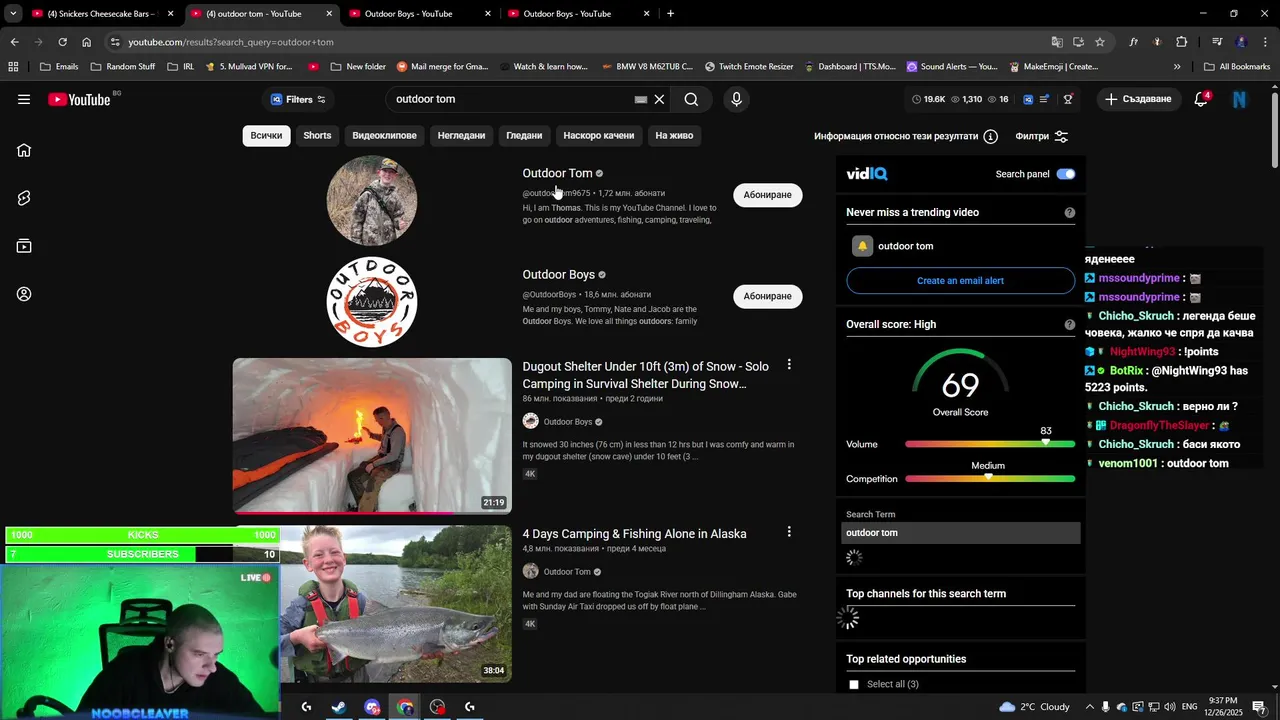Image resolution: width=1280 pixels, height=720 pixels.
Task: Bookmark this page with star icon
Action: tap(1100, 42)
